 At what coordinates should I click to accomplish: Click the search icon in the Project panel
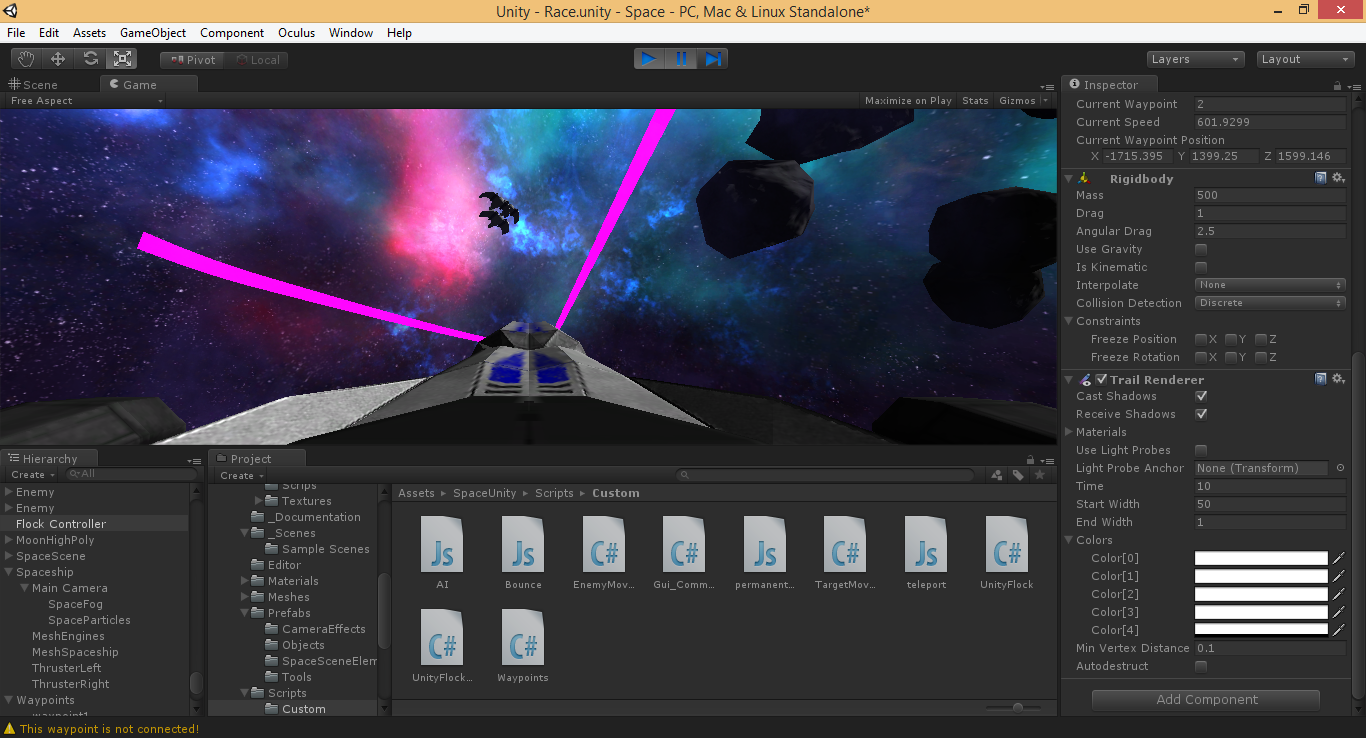[x=684, y=475]
